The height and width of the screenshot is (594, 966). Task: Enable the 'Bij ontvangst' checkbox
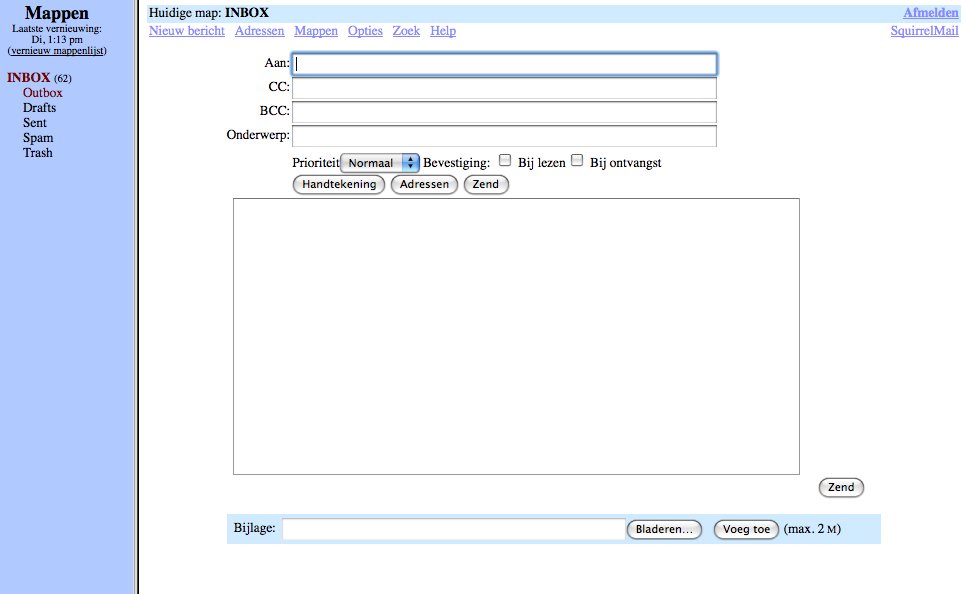577,160
